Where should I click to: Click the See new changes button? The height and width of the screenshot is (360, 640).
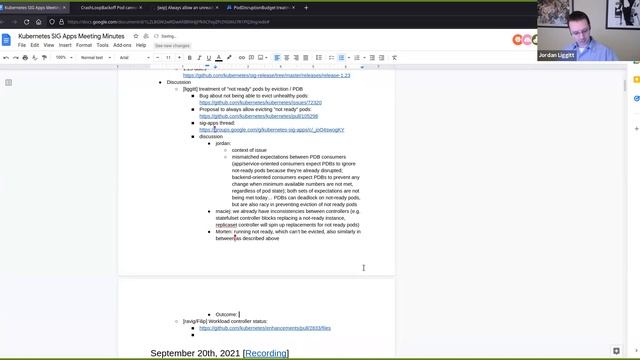click(x=172, y=46)
